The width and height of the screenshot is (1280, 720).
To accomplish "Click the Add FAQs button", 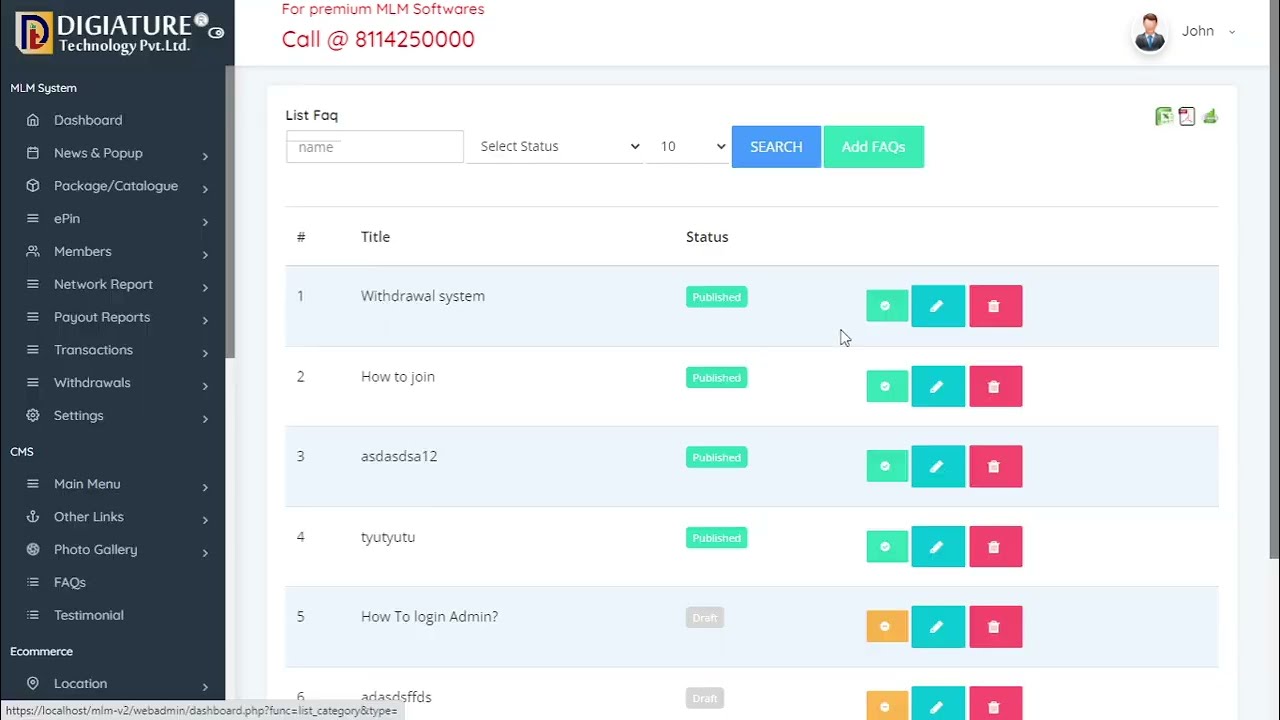I will pos(873,147).
